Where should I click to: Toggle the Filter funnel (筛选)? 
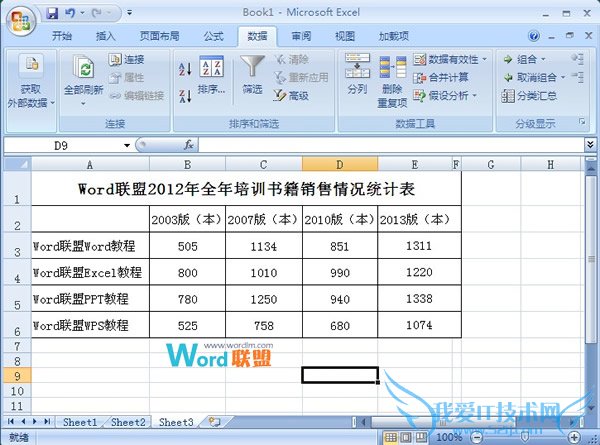point(252,75)
